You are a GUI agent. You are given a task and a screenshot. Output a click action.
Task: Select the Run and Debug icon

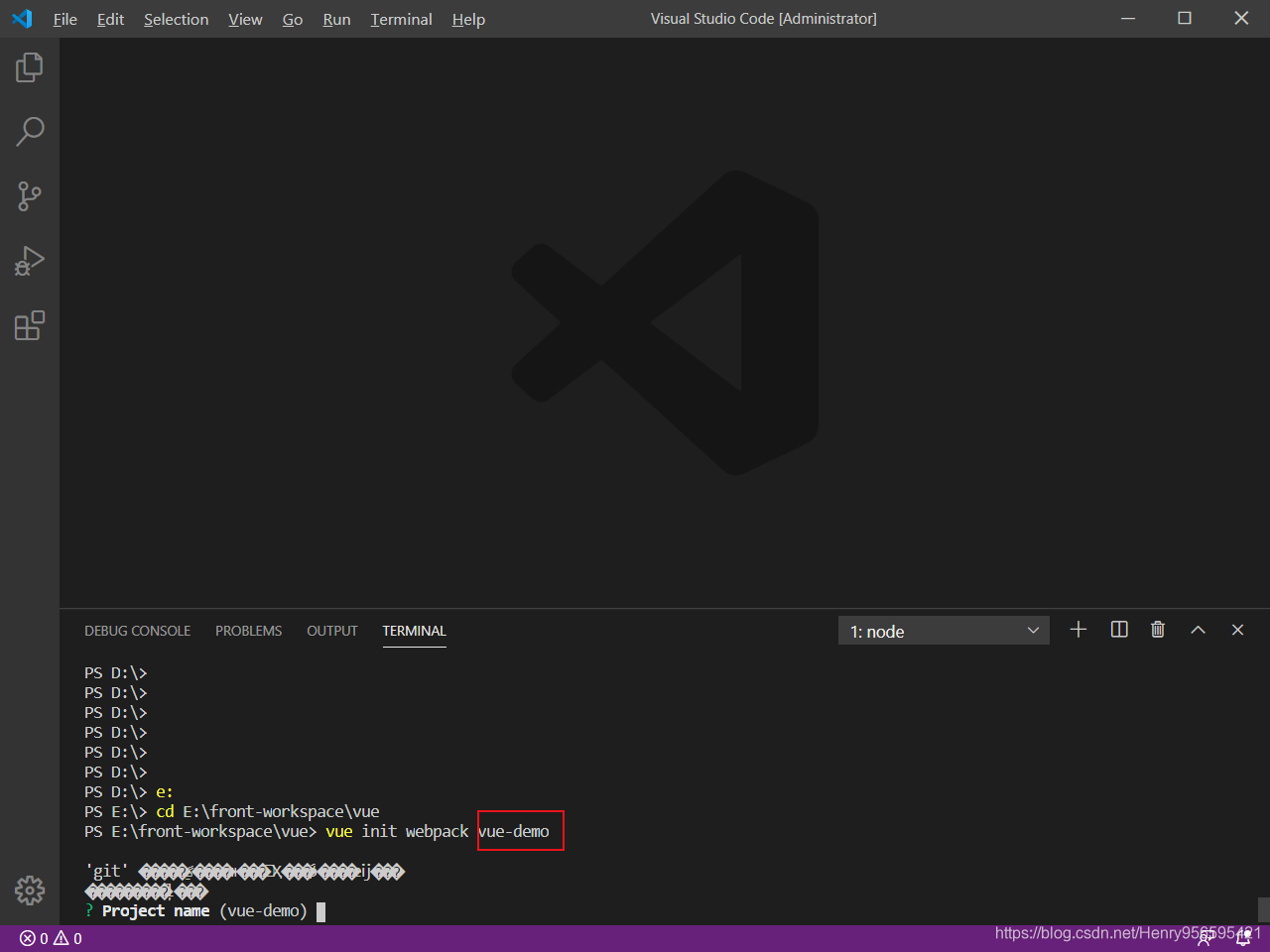coord(30,261)
